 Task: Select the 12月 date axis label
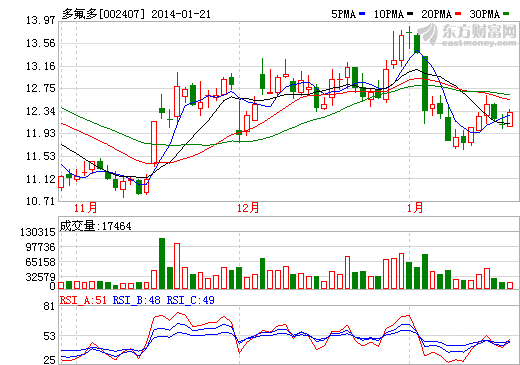pyautogui.click(x=248, y=208)
